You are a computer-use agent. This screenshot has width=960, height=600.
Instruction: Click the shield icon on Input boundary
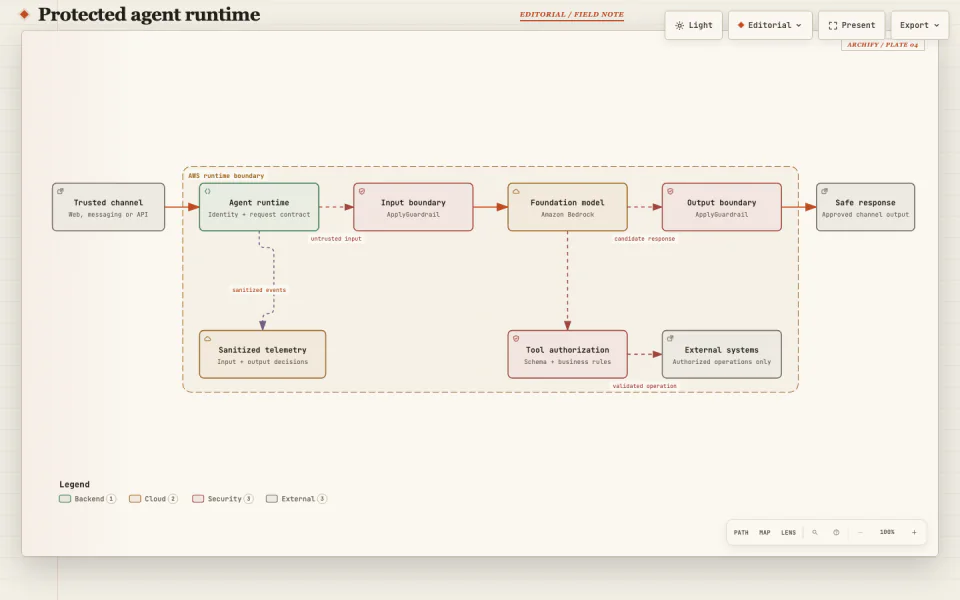362,191
